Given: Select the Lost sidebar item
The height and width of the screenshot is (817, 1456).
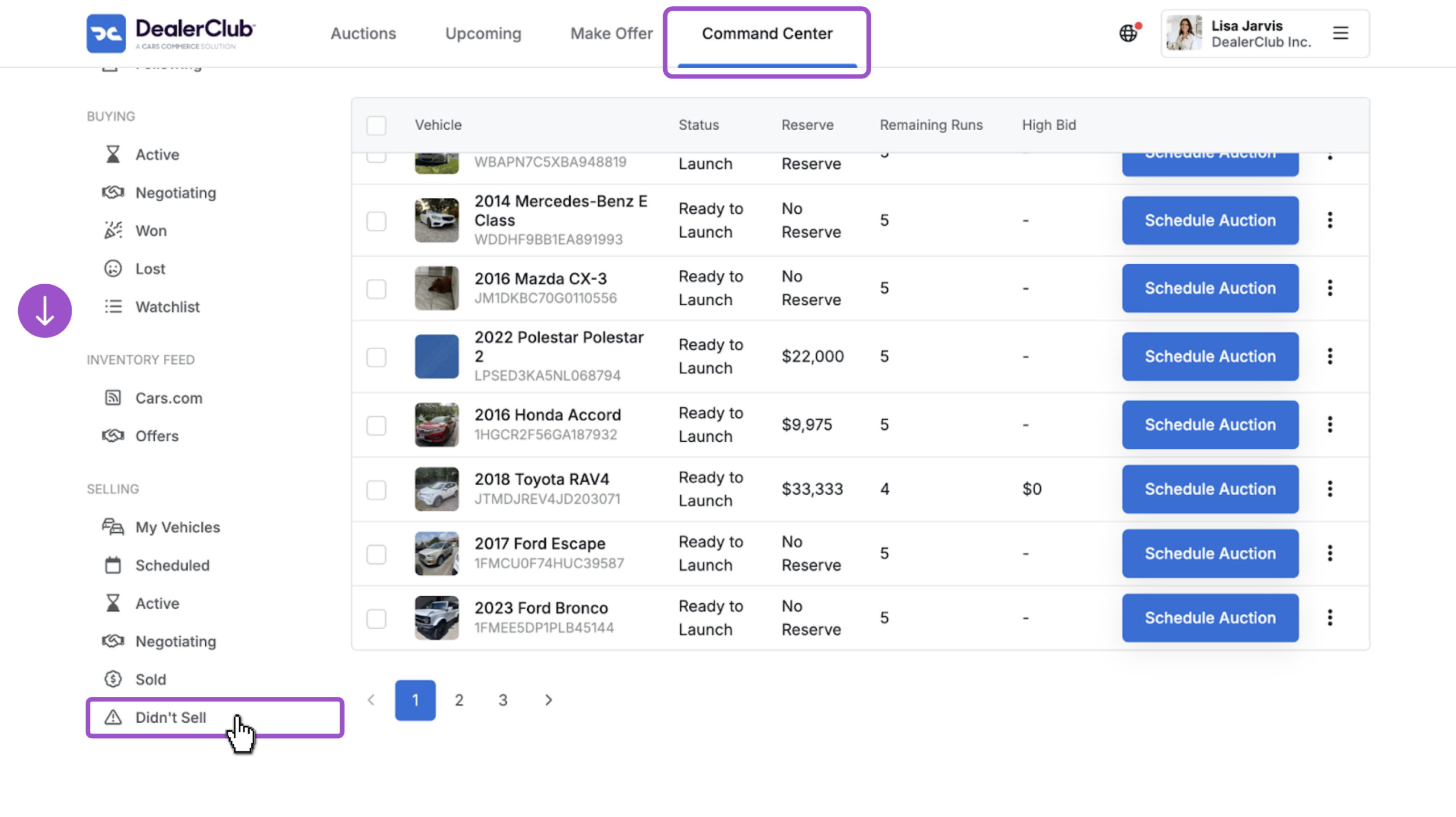Looking at the screenshot, I should point(150,268).
